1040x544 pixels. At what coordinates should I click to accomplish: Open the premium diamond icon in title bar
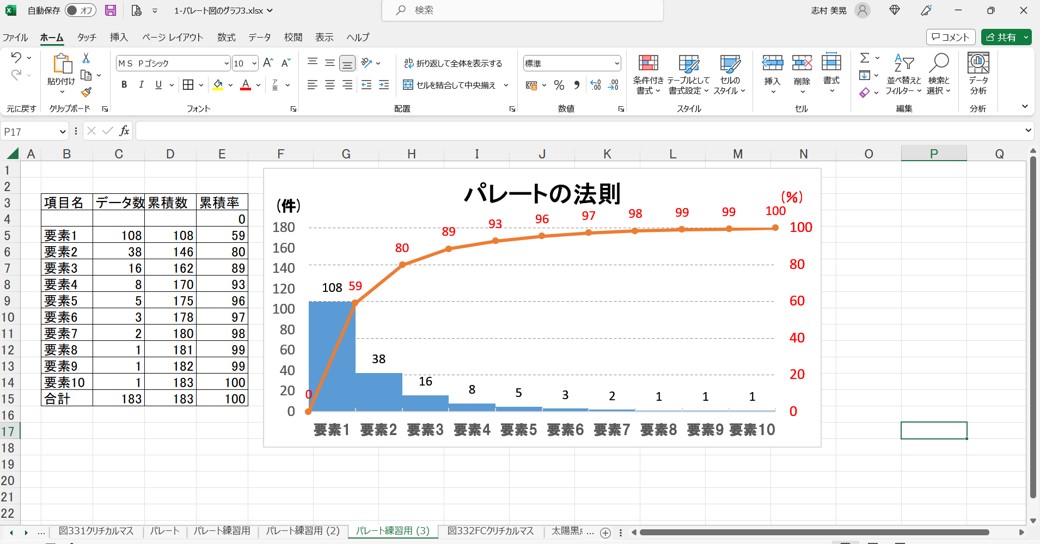coord(895,10)
